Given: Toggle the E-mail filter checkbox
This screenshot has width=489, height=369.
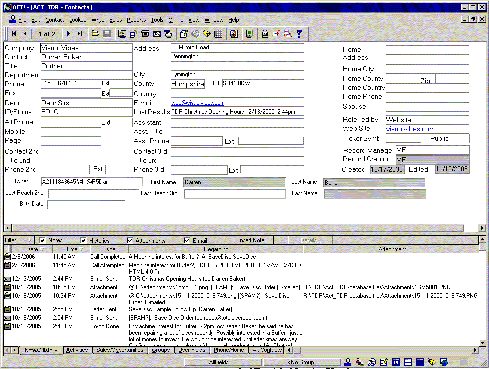Looking at the screenshot, I should click(x=187, y=240).
